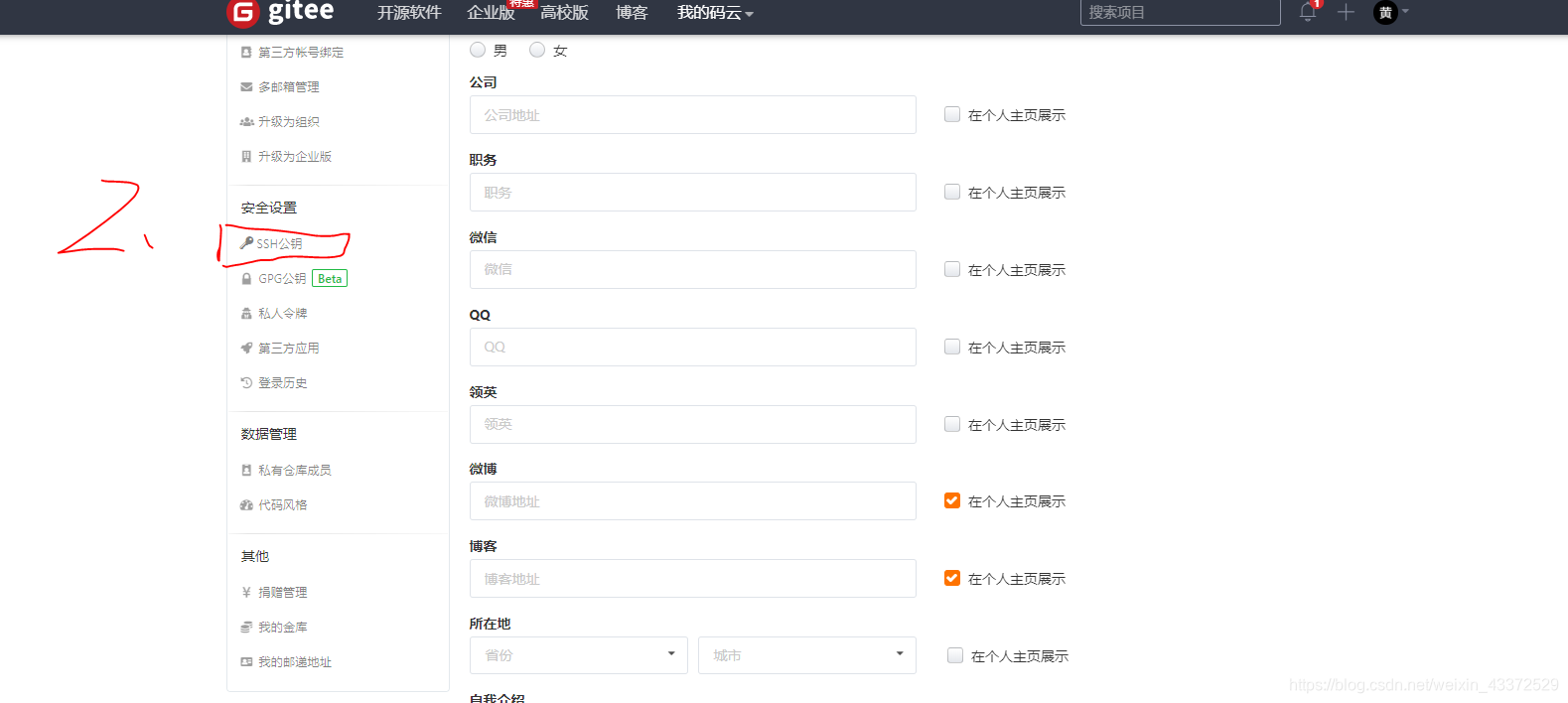Open 博客 in the top navigation
This screenshot has width=1568, height=703.
(632, 13)
